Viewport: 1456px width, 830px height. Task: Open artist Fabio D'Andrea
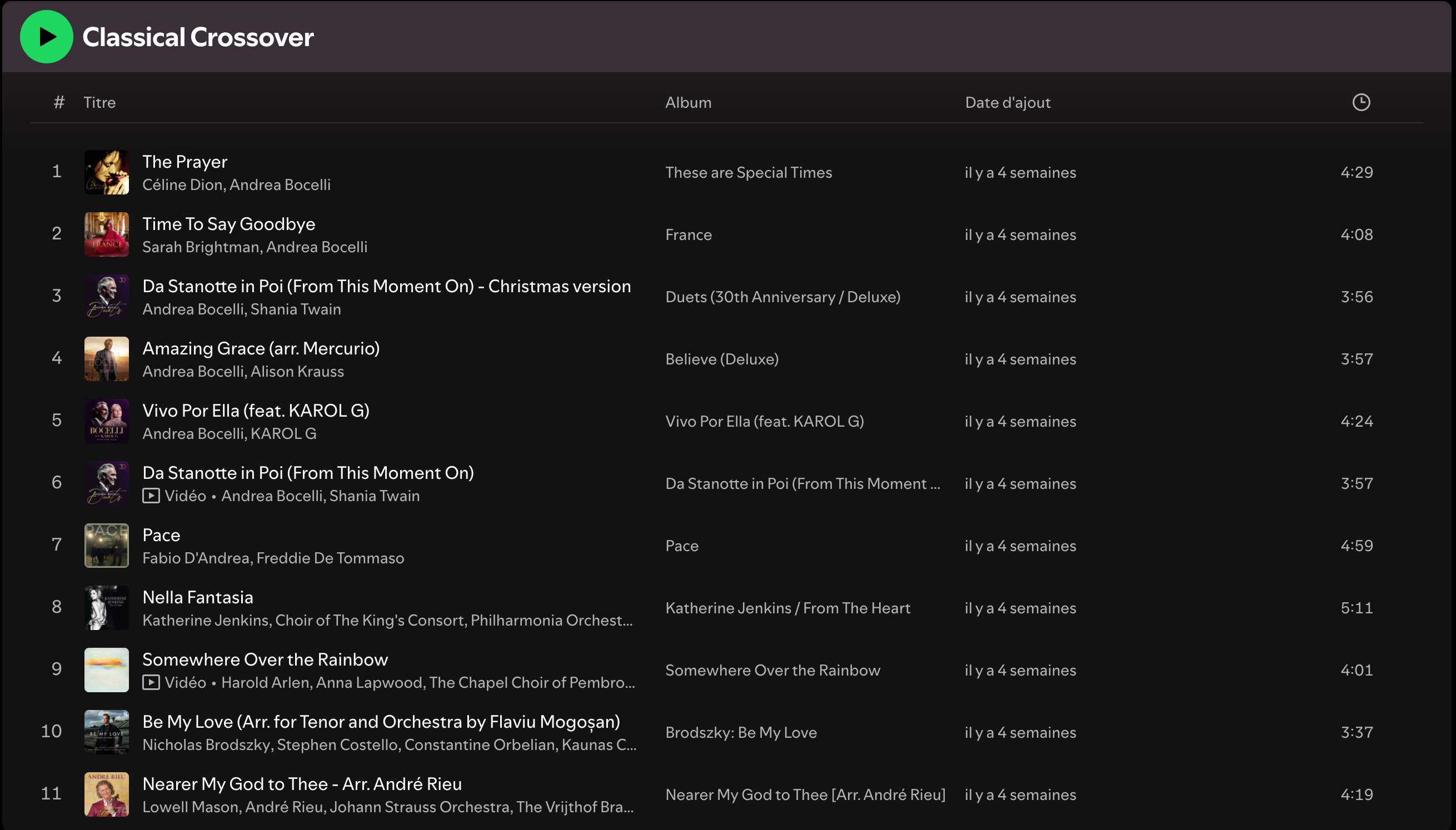pyautogui.click(x=197, y=558)
